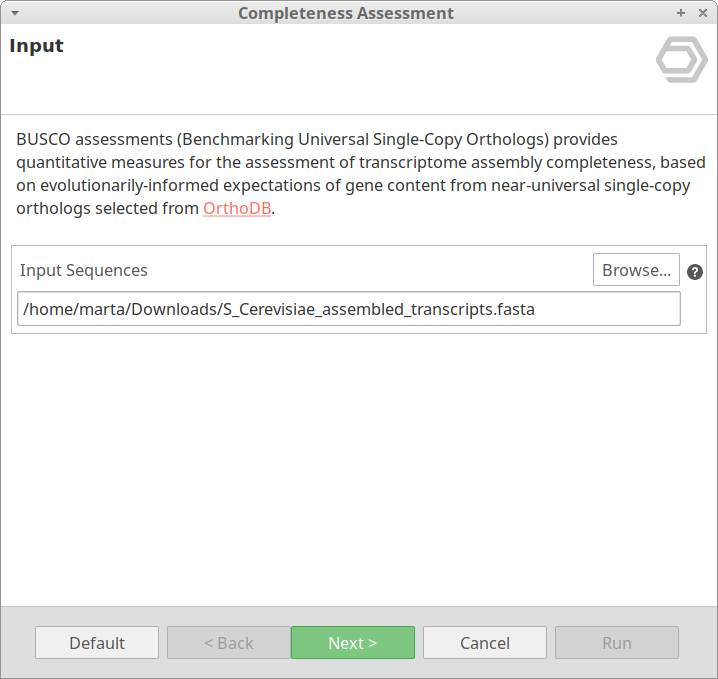Proceed with the Next button

(x=352, y=643)
